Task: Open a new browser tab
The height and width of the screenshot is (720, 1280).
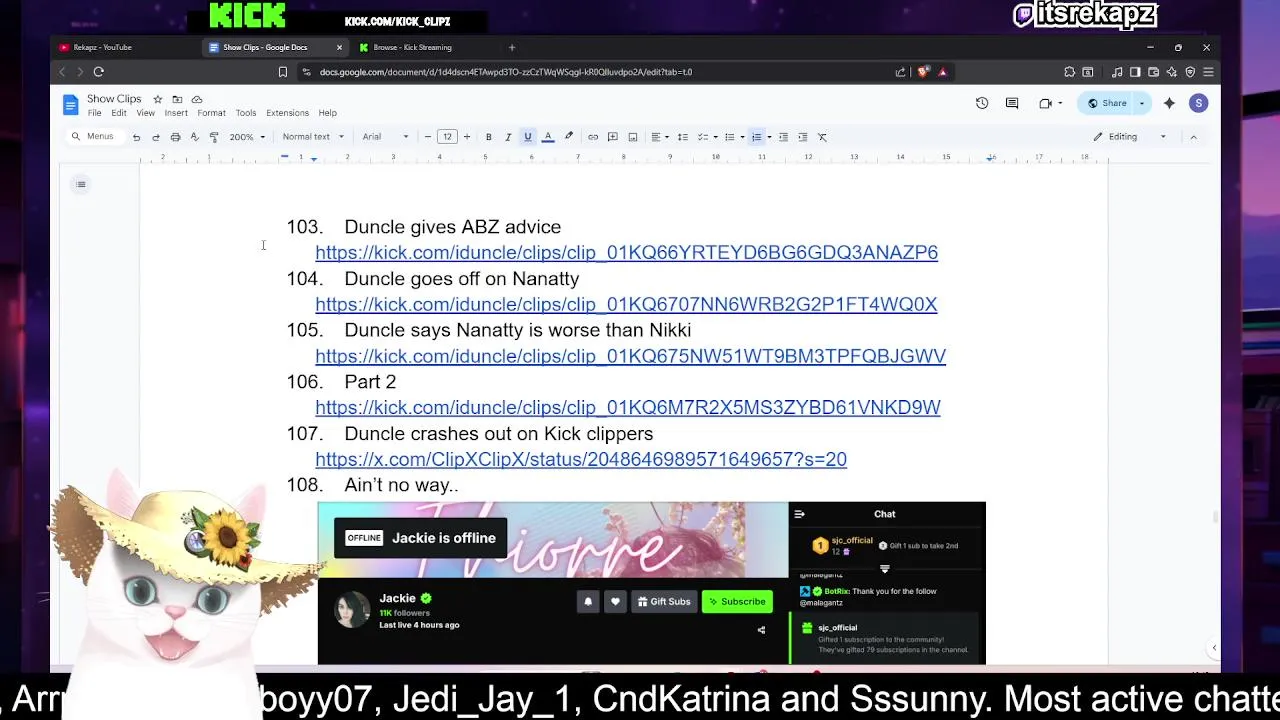Action: click(512, 47)
